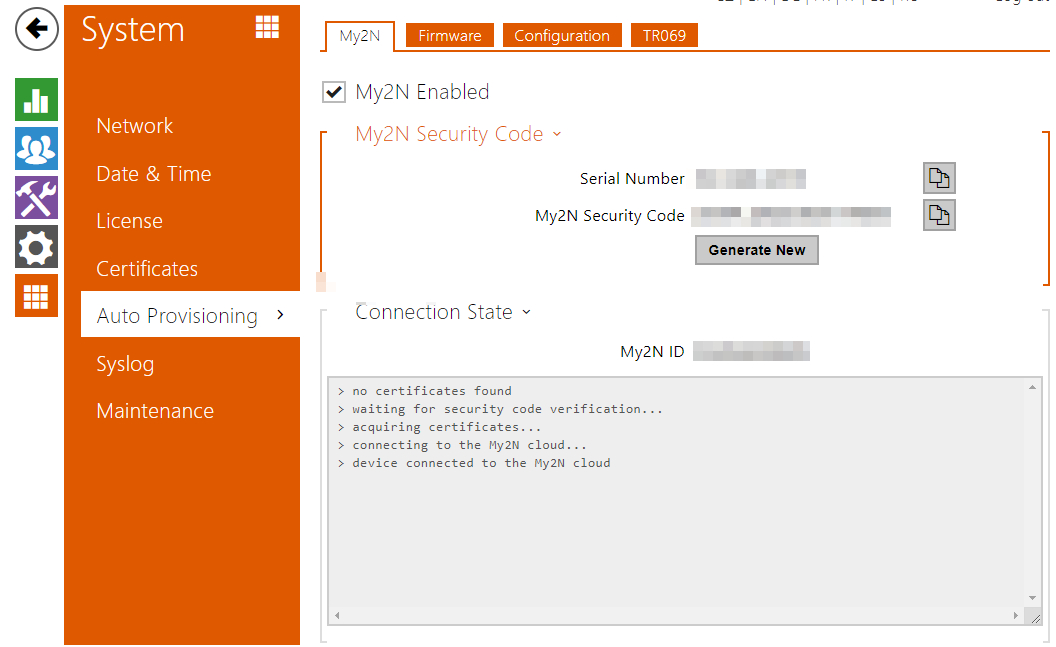The height and width of the screenshot is (647, 1056).
Task: Click the down arrow on the log scrollbar
Action: click(x=1033, y=598)
